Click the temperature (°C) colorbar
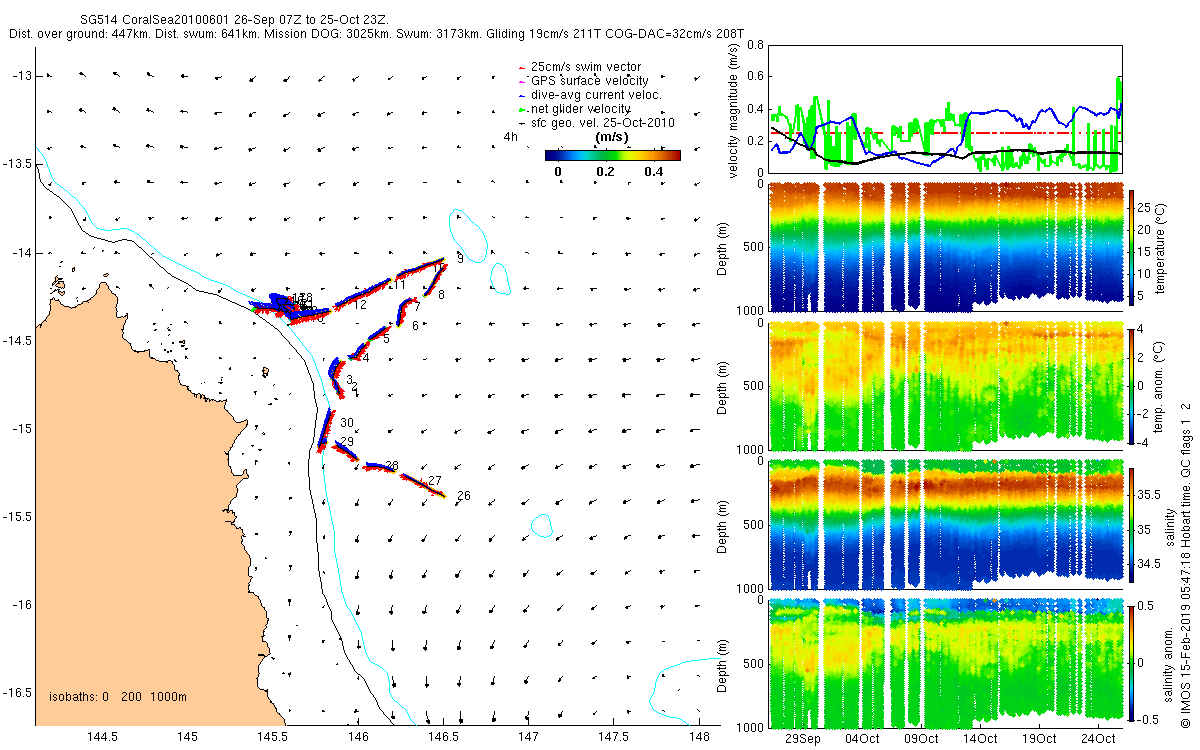 click(x=1131, y=247)
